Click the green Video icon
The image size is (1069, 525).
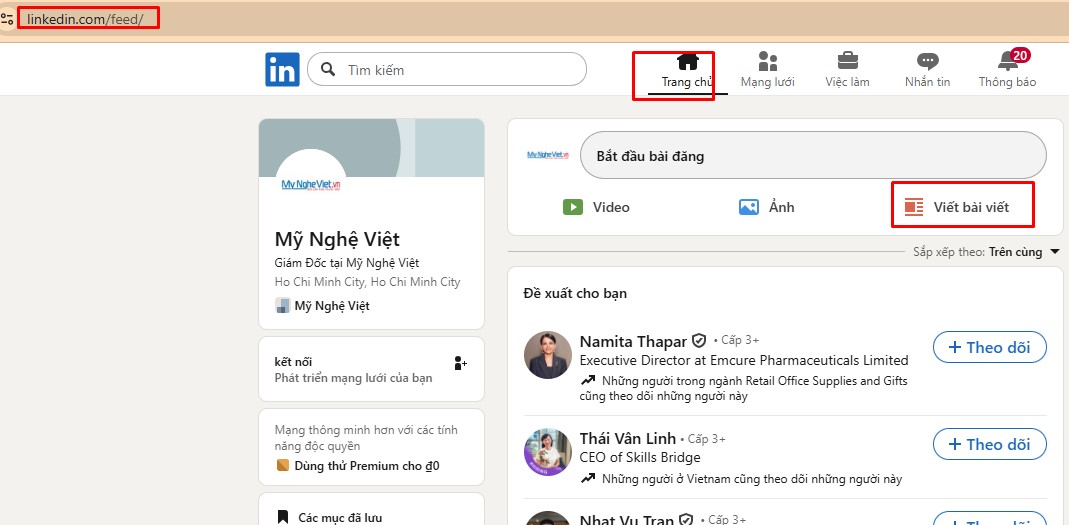click(573, 207)
